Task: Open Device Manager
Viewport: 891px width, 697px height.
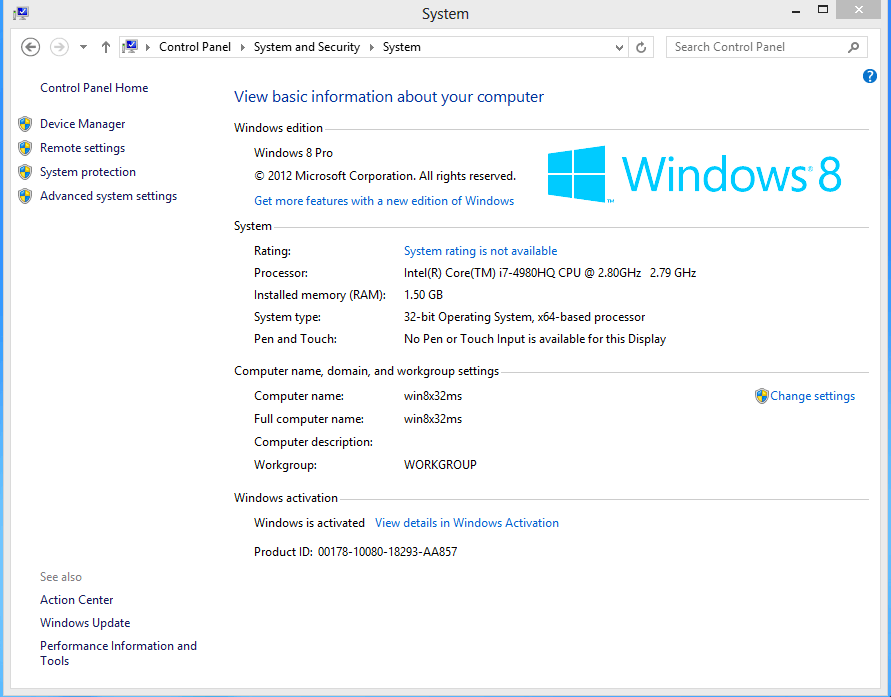Action: point(82,124)
